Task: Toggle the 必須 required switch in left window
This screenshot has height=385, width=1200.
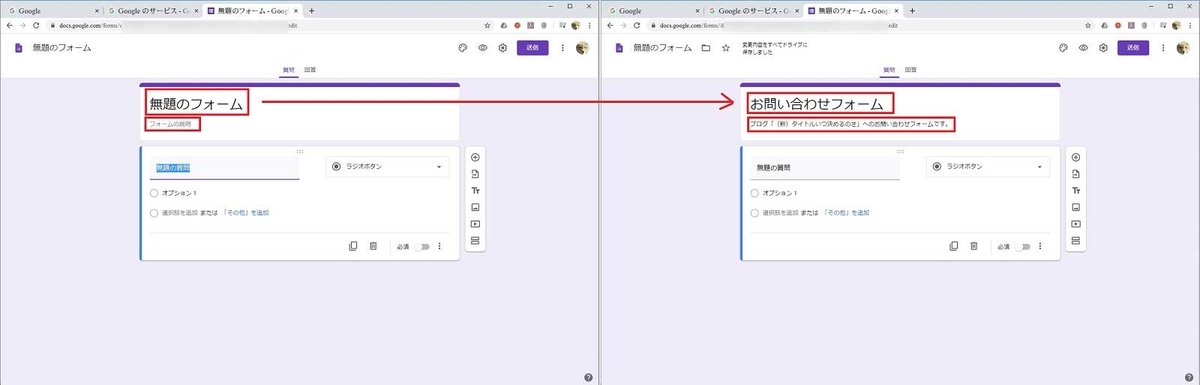Action: click(421, 246)
